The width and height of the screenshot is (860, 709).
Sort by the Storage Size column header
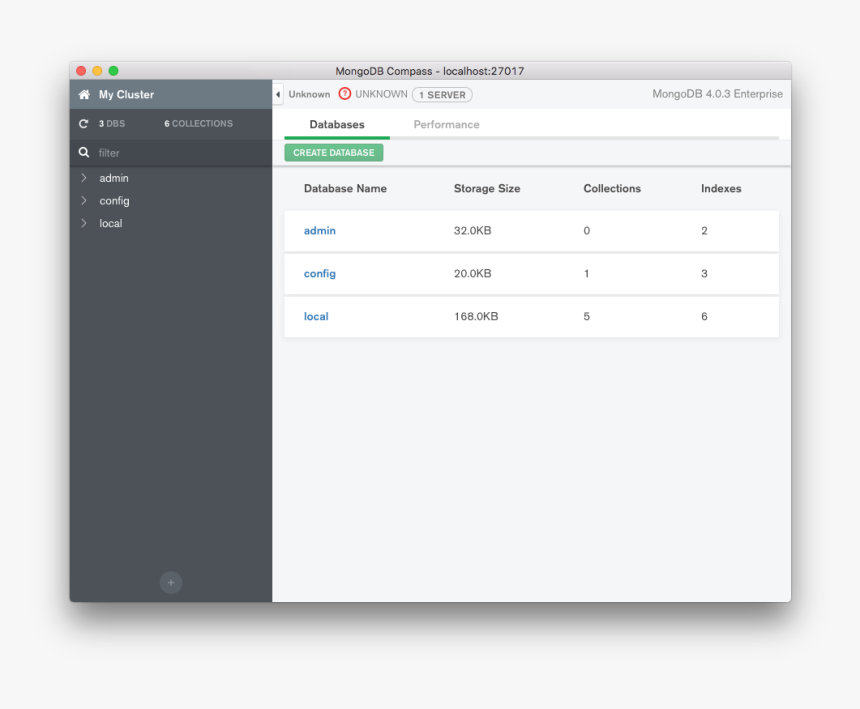pos(487,188)
